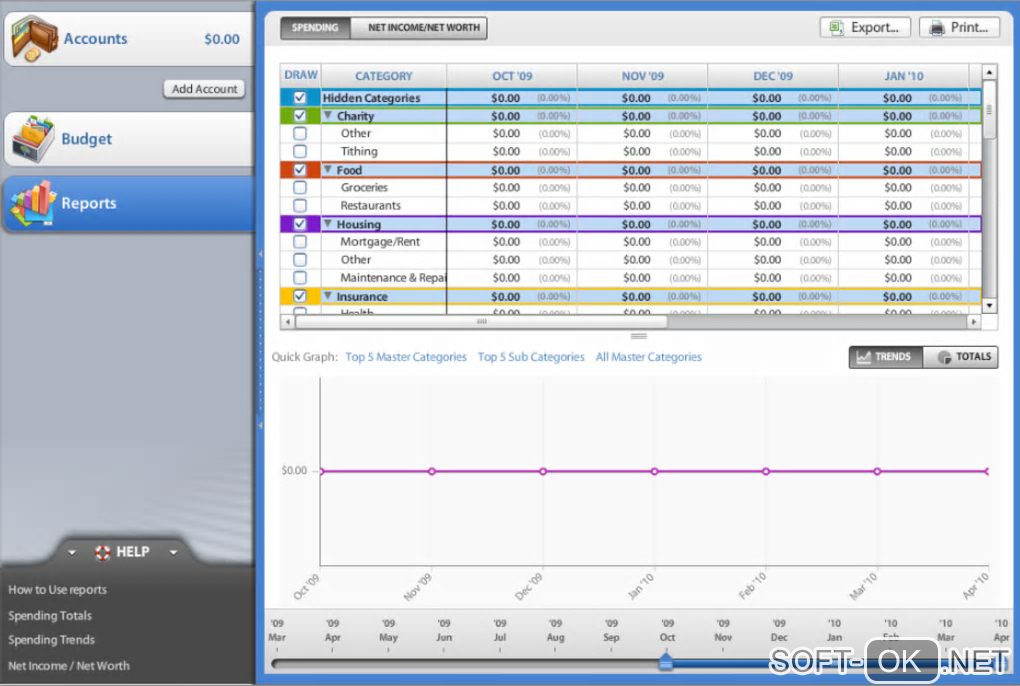Graph Top 5 Sub Categories
Screen dimensions: 1020x686
pos(531,357)
